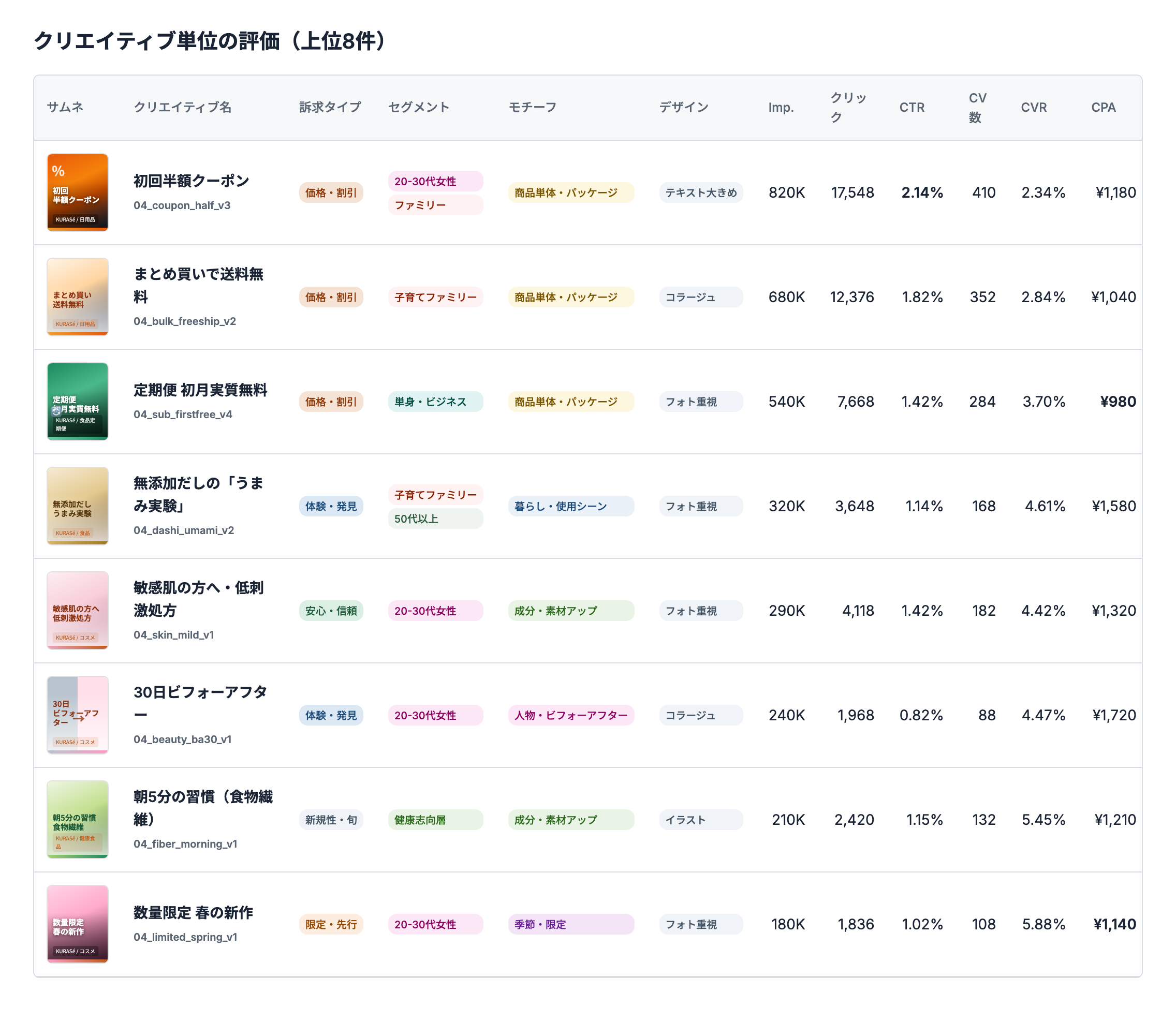Click the 訴求タイプ column header

point(330,107)
